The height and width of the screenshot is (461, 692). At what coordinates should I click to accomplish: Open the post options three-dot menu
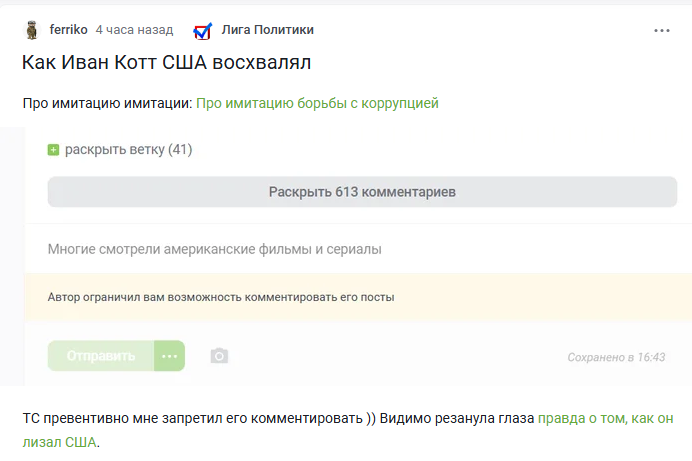[x=662, y=30]
